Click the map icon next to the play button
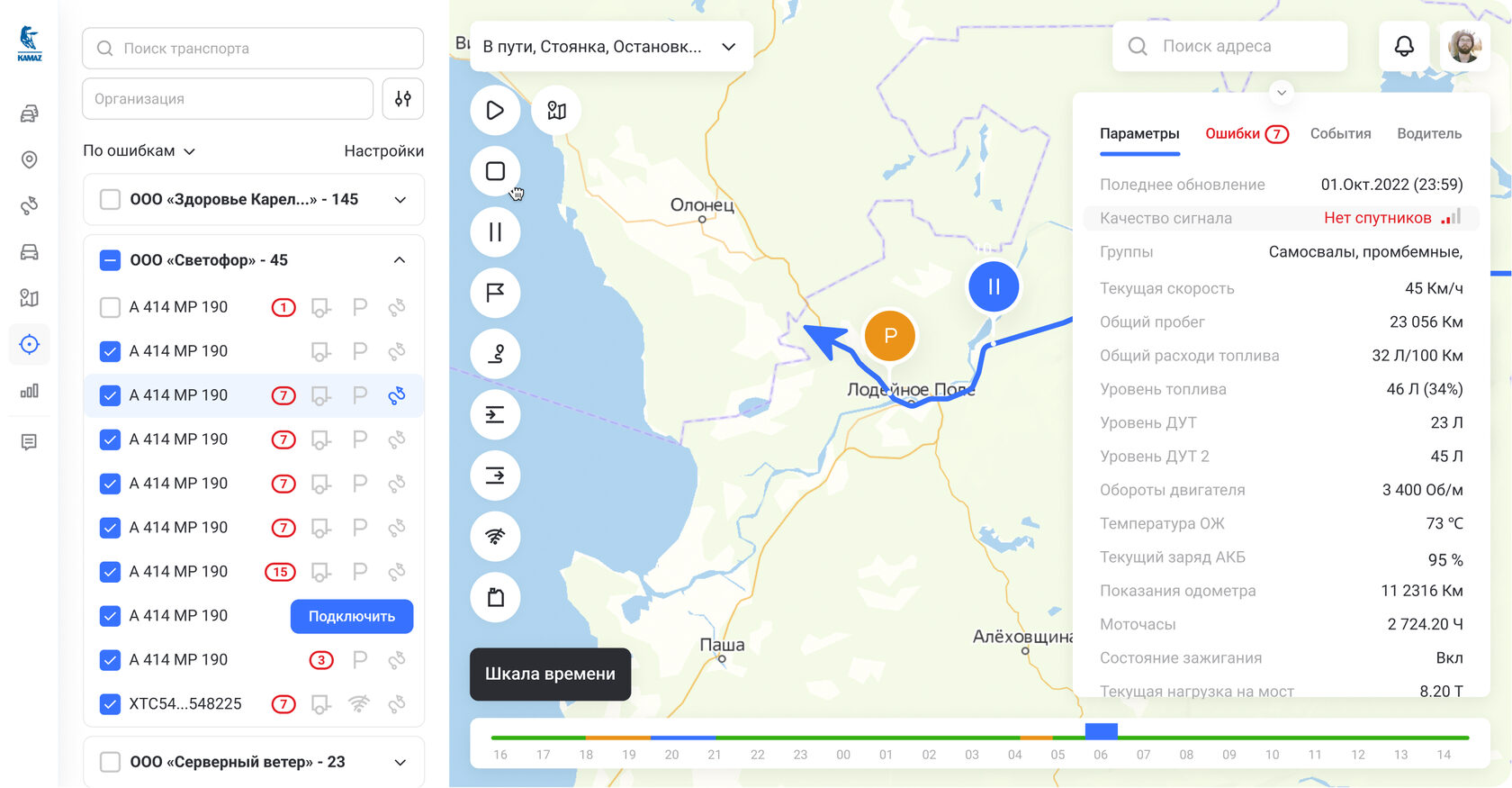This screenshot has height=788, width=1512. (x=556, y=111)
